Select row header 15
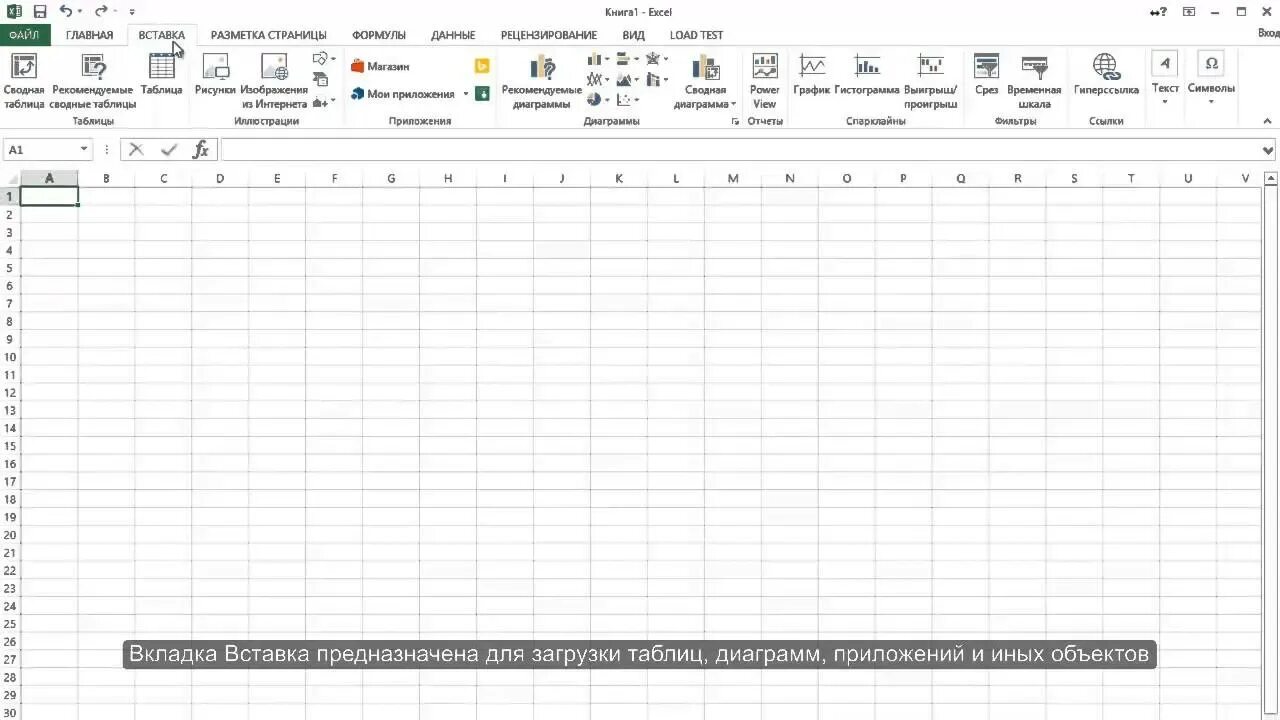Screen dimensions: 1280x720 (x=10, y=446)
